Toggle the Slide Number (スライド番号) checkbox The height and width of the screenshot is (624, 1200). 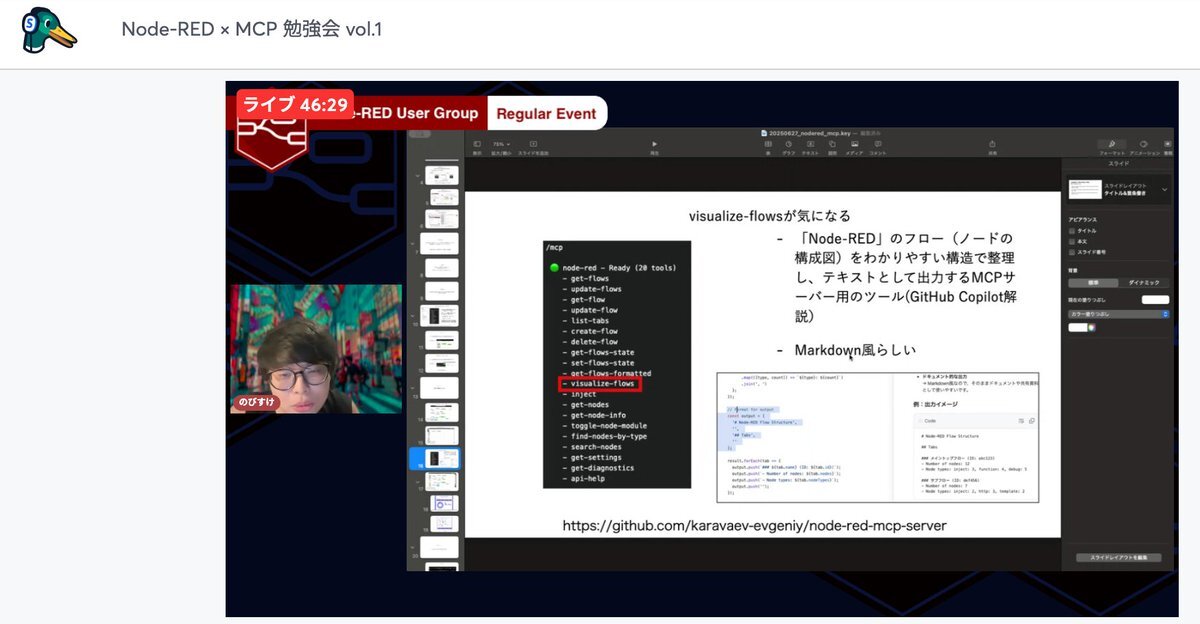[1071, 252]
